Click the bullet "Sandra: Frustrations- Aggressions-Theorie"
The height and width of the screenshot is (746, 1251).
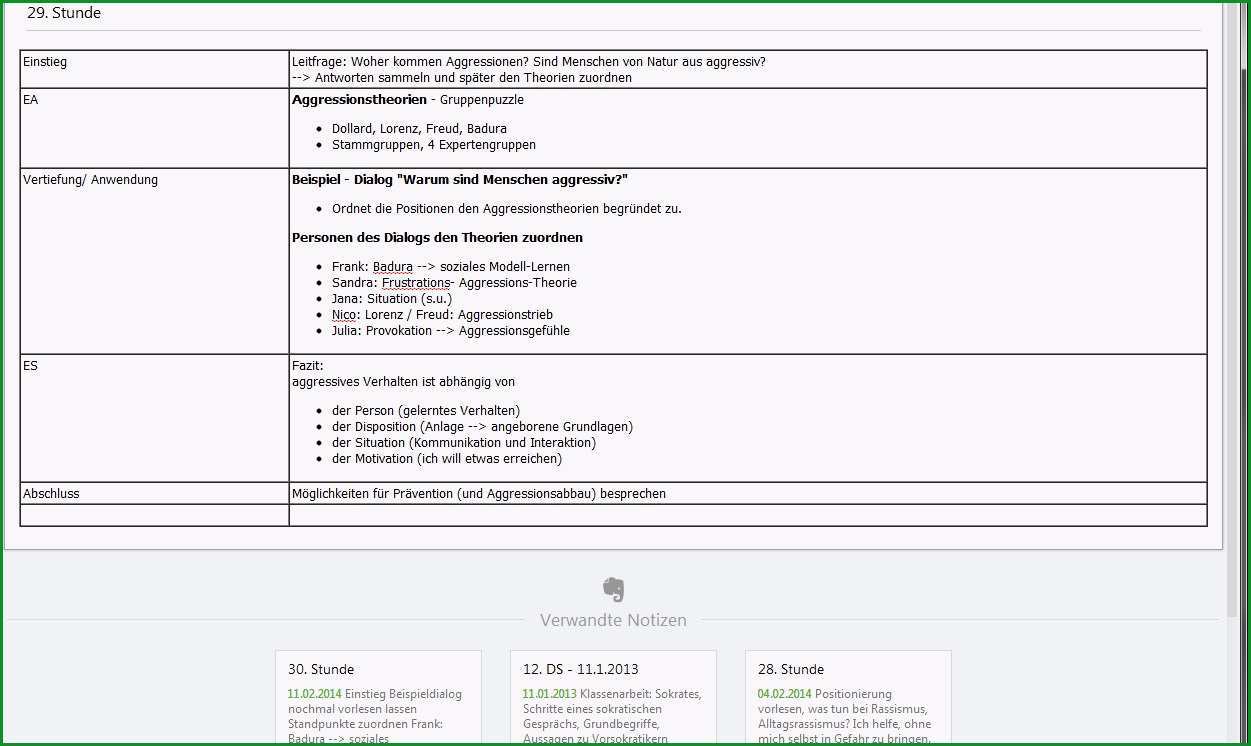pyautogui.click(x=454, y=283)
